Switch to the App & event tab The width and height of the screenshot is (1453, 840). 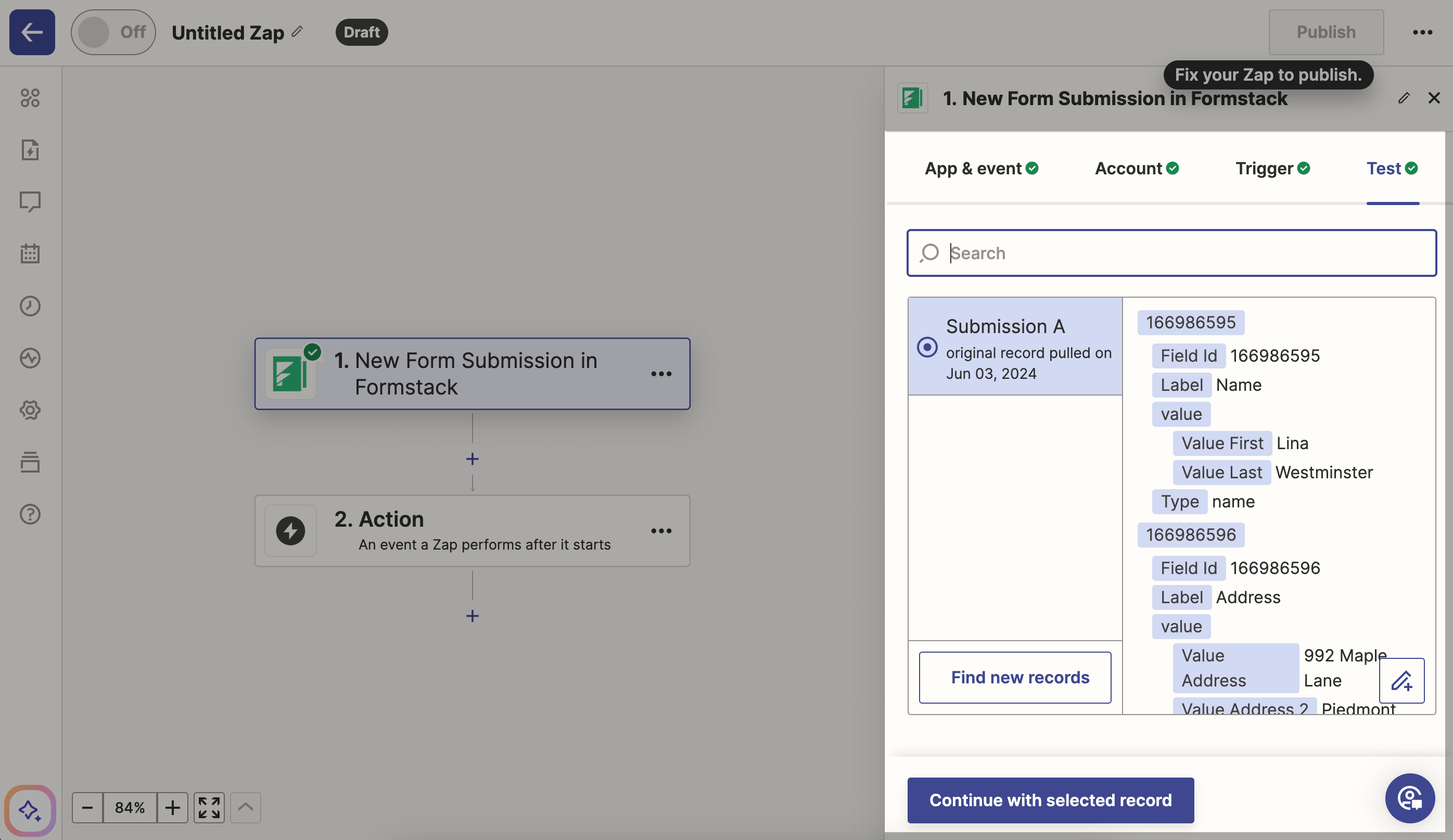[979, 168]
